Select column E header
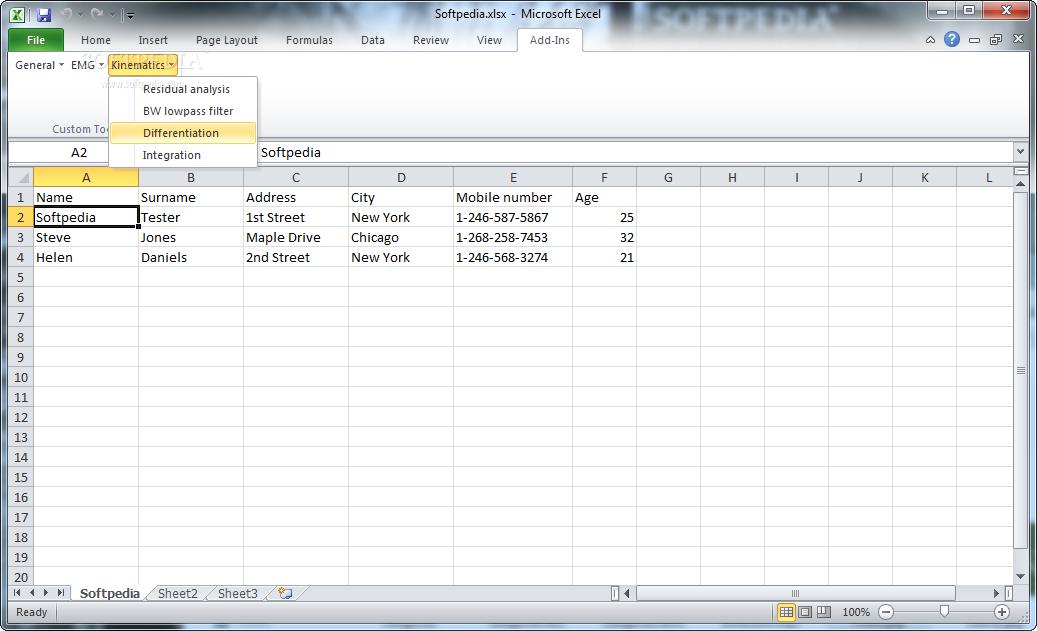Image resolution: width=1037 pixels, height=631 pixels. click(513, 177)
